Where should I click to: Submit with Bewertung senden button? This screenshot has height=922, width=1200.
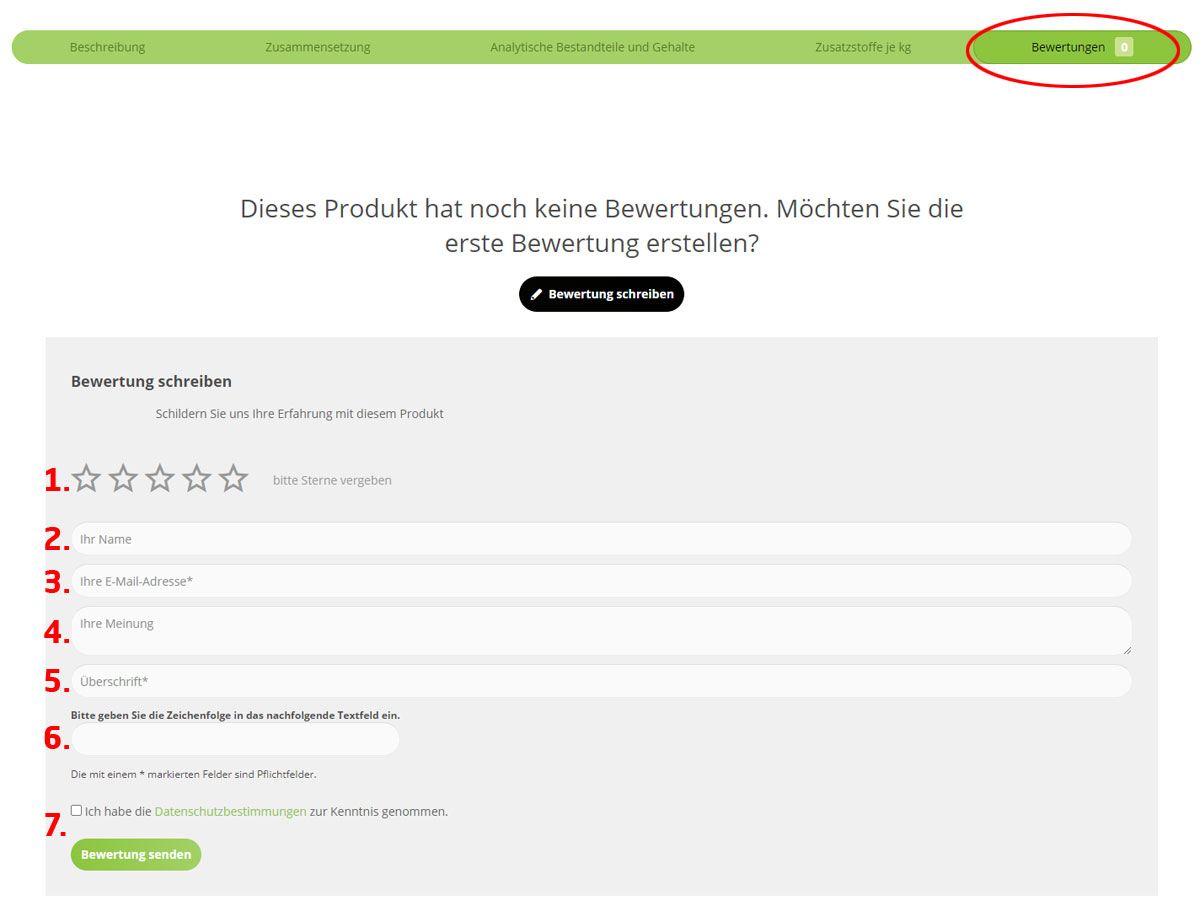click(x=136, y=855)
